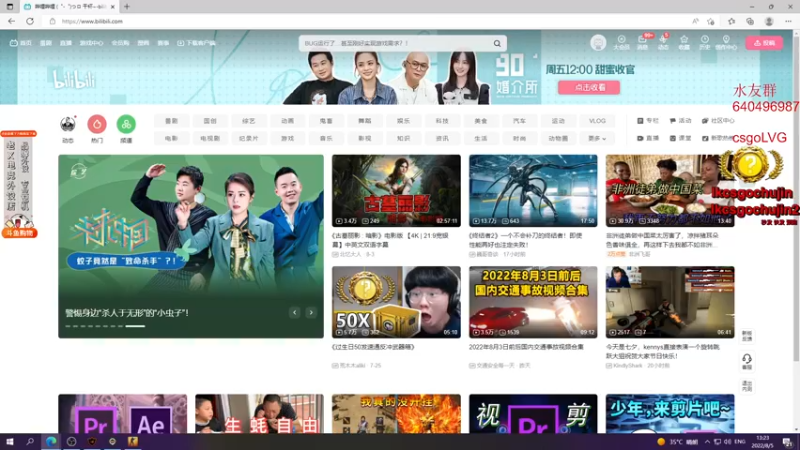Open the green 频道 channel icon
Screen dimensions: 800x450
point(126,124)
